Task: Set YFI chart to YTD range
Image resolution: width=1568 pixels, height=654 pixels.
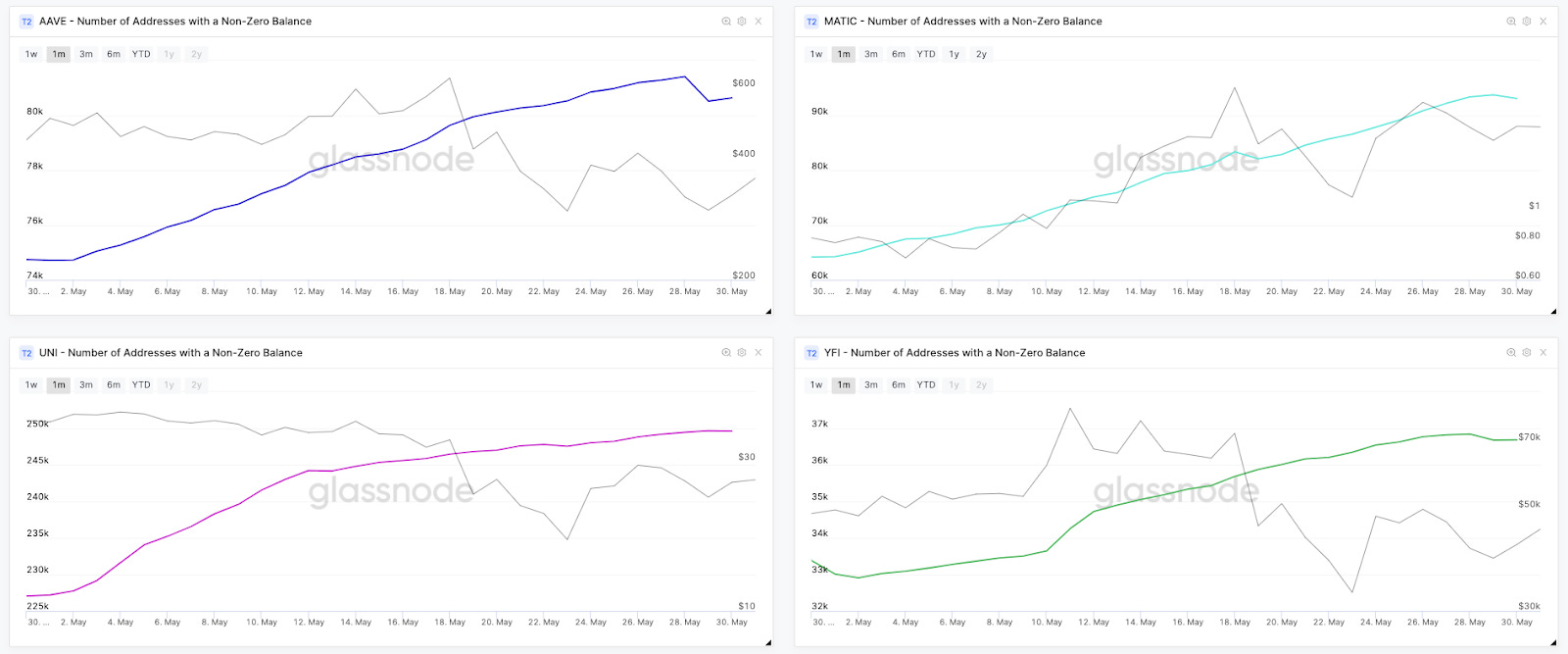Action: (926, 385)
